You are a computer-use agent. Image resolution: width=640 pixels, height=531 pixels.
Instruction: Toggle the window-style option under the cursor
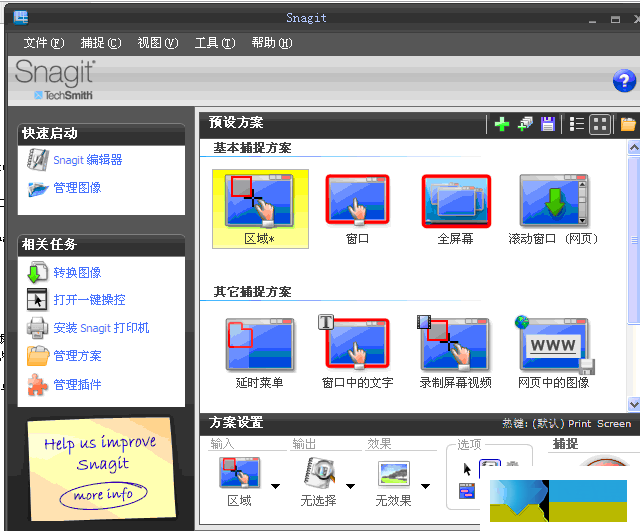(467, 491)
